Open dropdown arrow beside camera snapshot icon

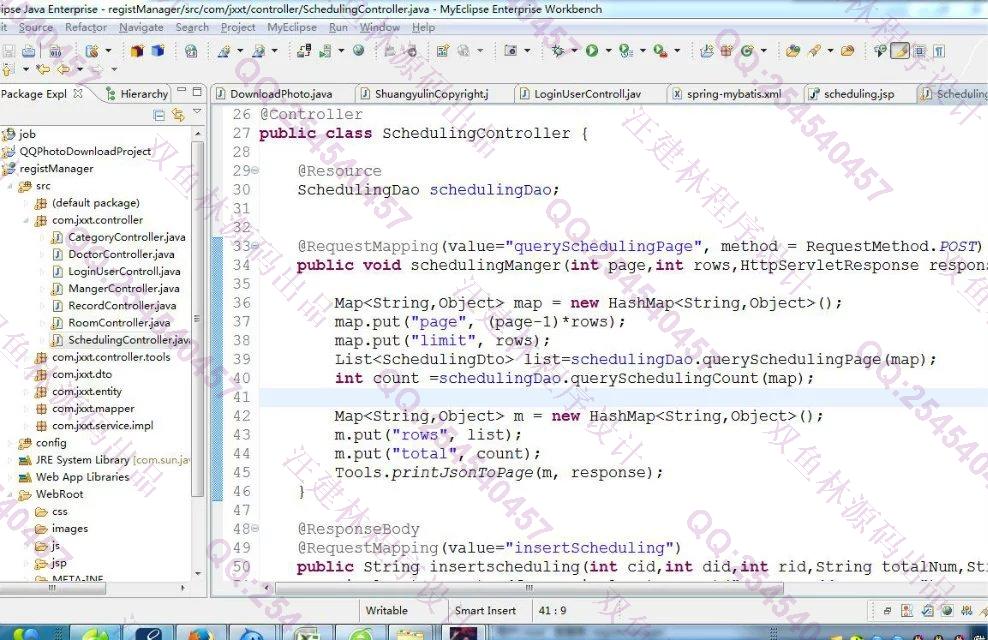coord(527,50)
